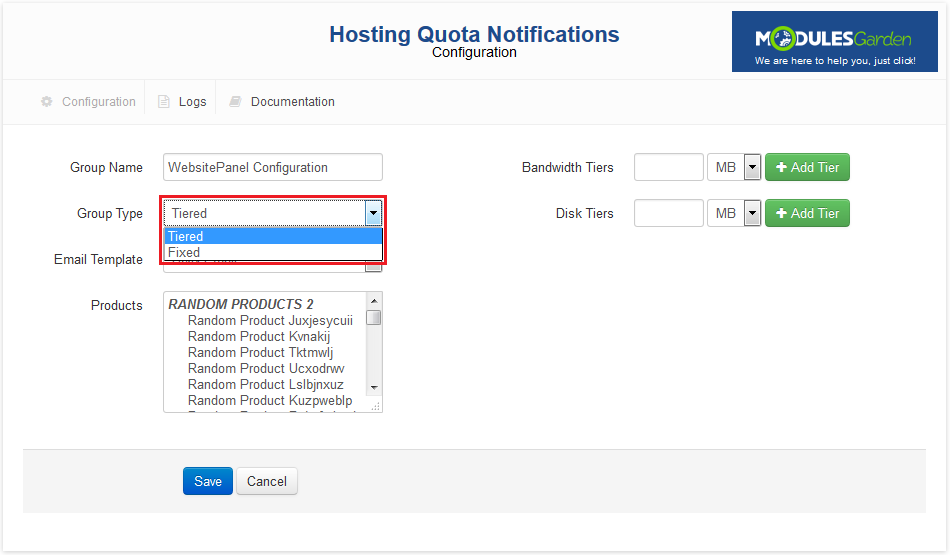Switch to the Logs tab

[192, 102]
